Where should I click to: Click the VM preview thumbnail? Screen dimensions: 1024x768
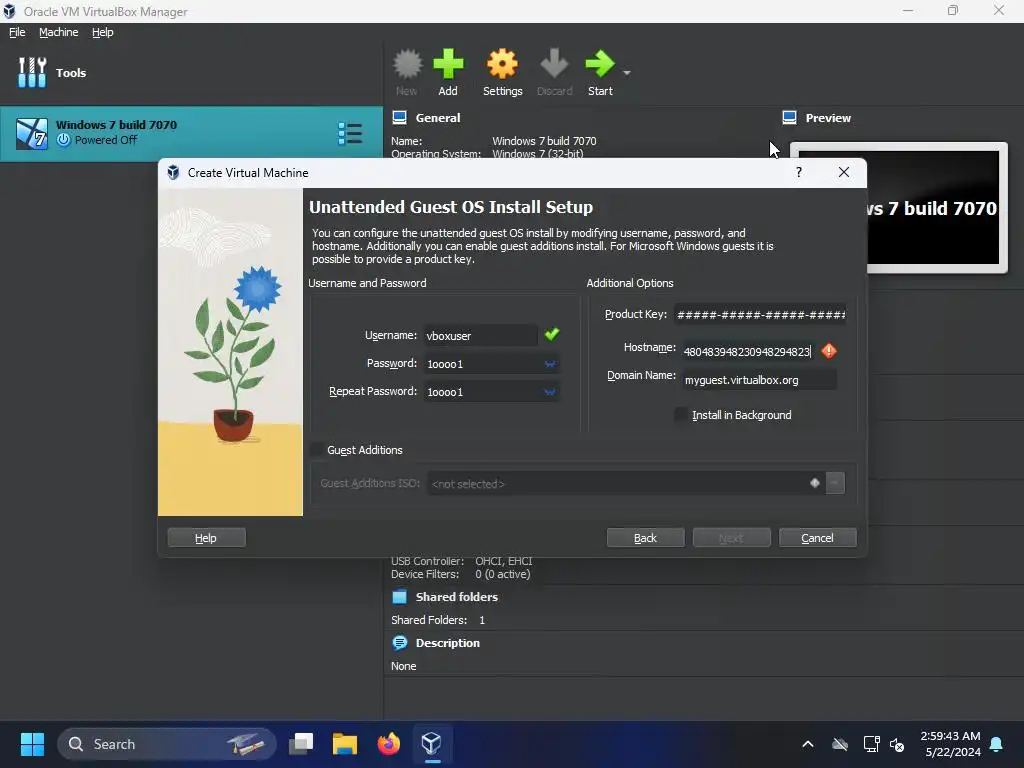coord(934,208)
